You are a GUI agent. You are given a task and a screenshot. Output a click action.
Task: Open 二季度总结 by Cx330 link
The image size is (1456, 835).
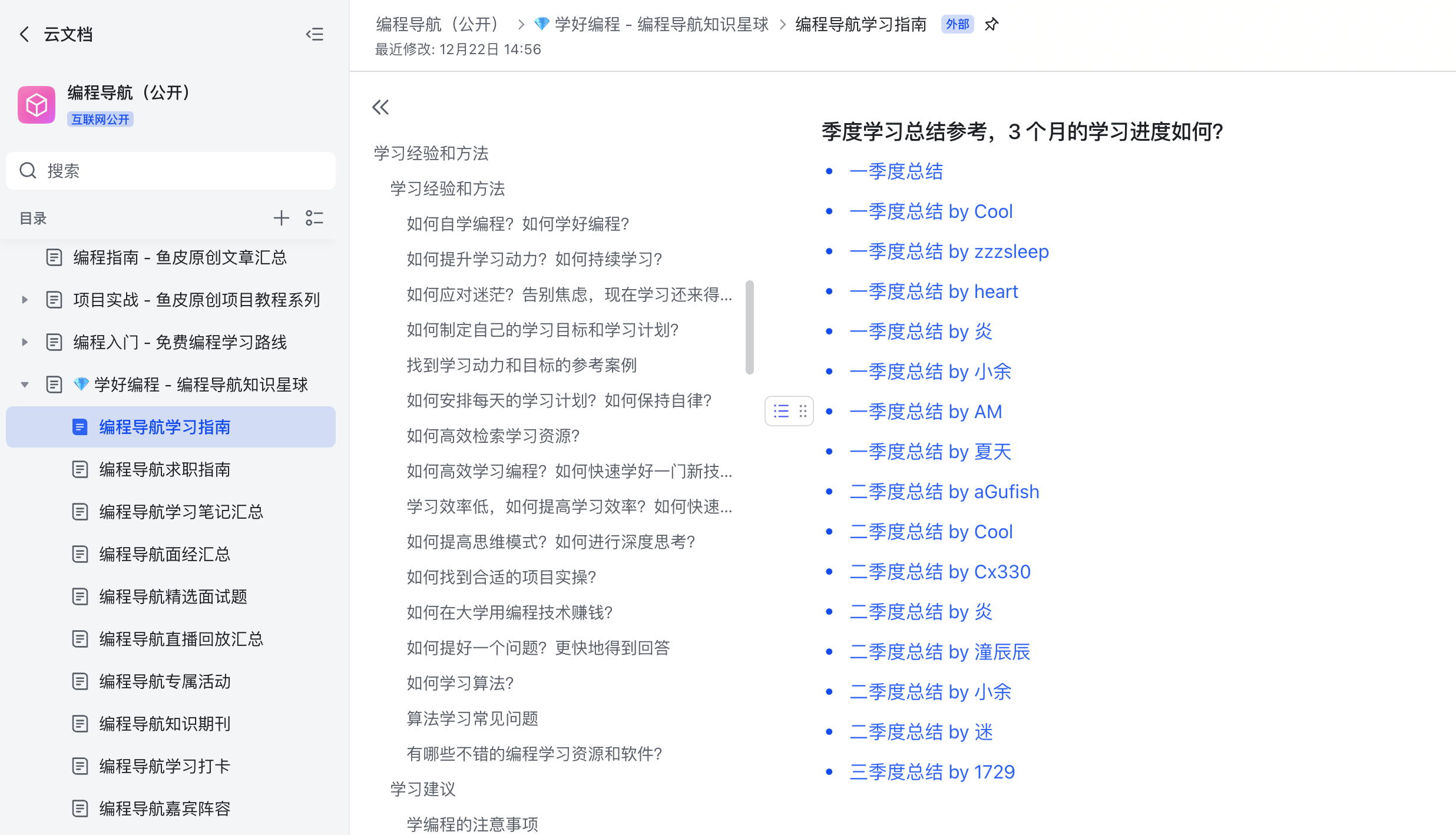(x=940, y=572)
